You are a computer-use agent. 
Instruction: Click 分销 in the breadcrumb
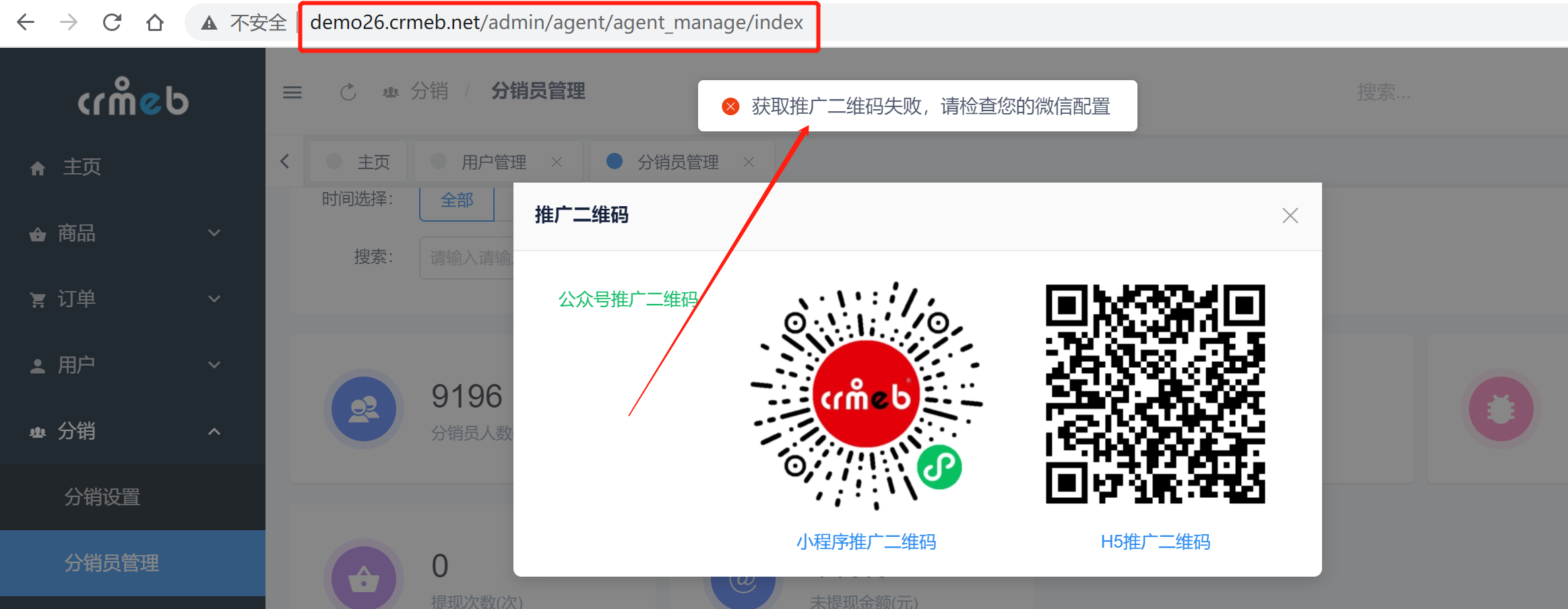click(x=429, y=91)
